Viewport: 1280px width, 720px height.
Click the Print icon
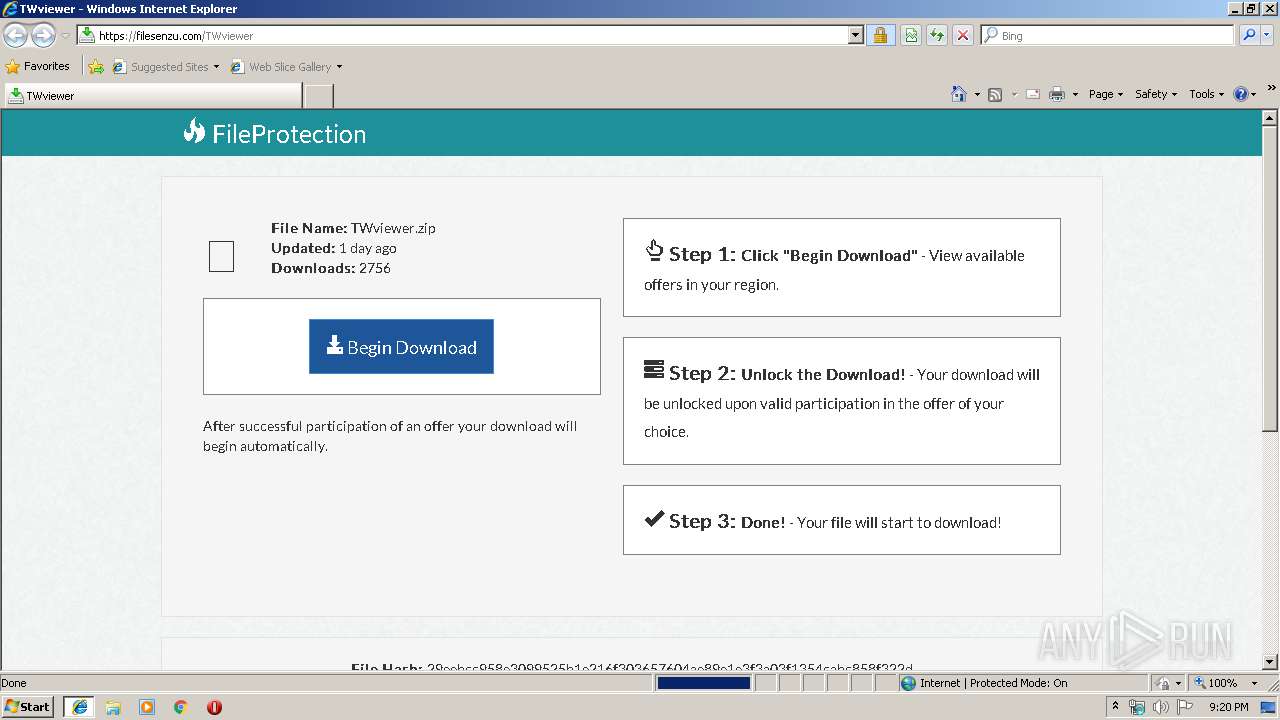click(1057, 94)
